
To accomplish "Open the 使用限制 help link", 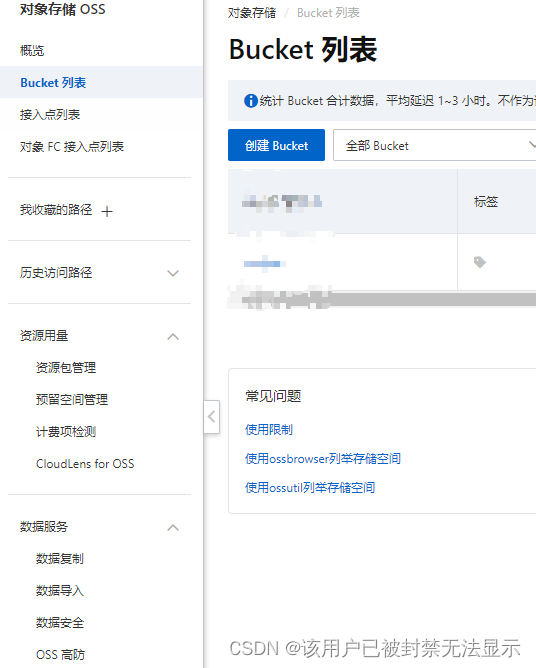I will [269, 429].
